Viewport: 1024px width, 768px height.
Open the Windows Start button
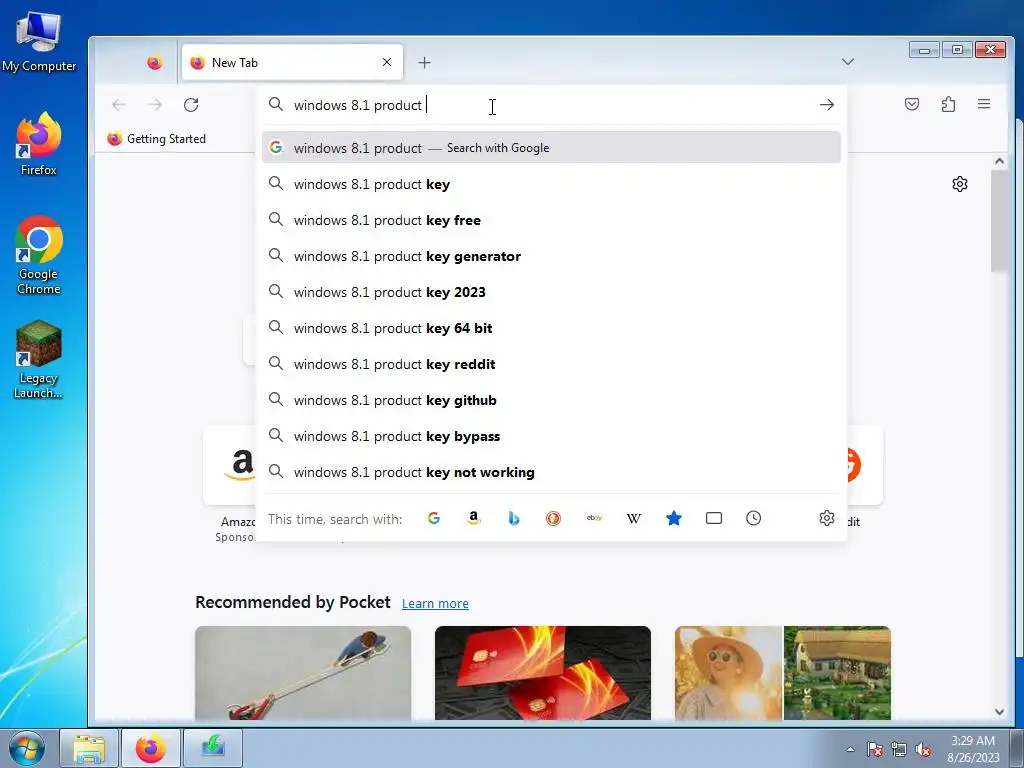[27, 748]
